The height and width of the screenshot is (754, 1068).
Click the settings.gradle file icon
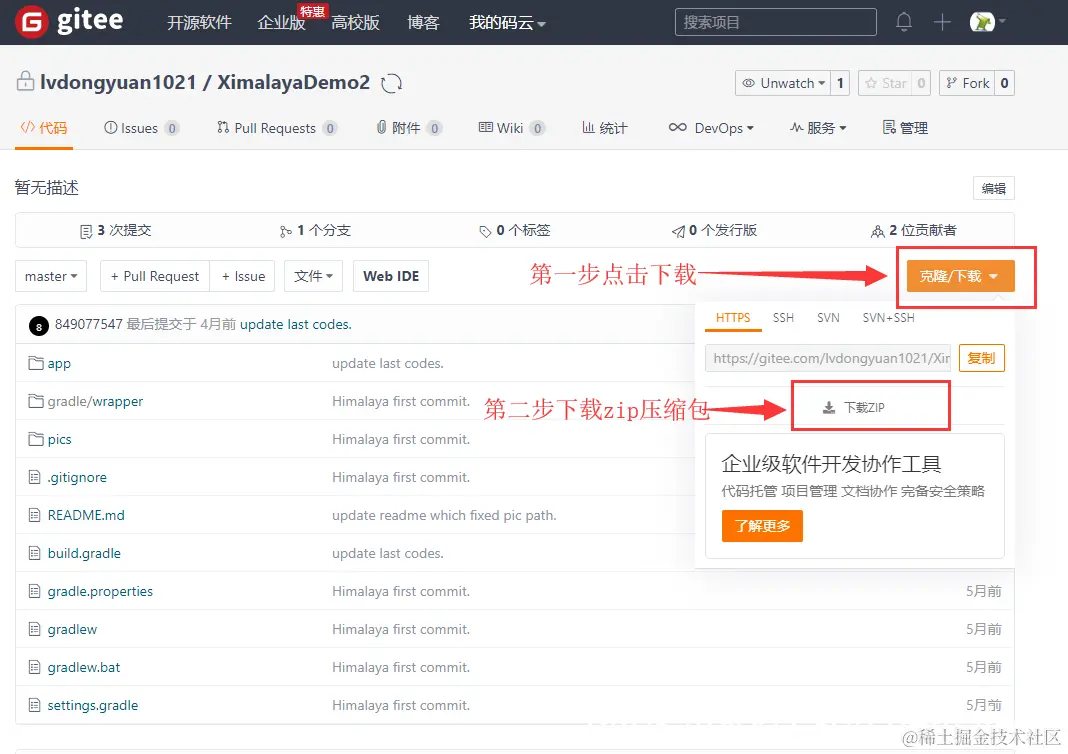click(x=35, y=705)
